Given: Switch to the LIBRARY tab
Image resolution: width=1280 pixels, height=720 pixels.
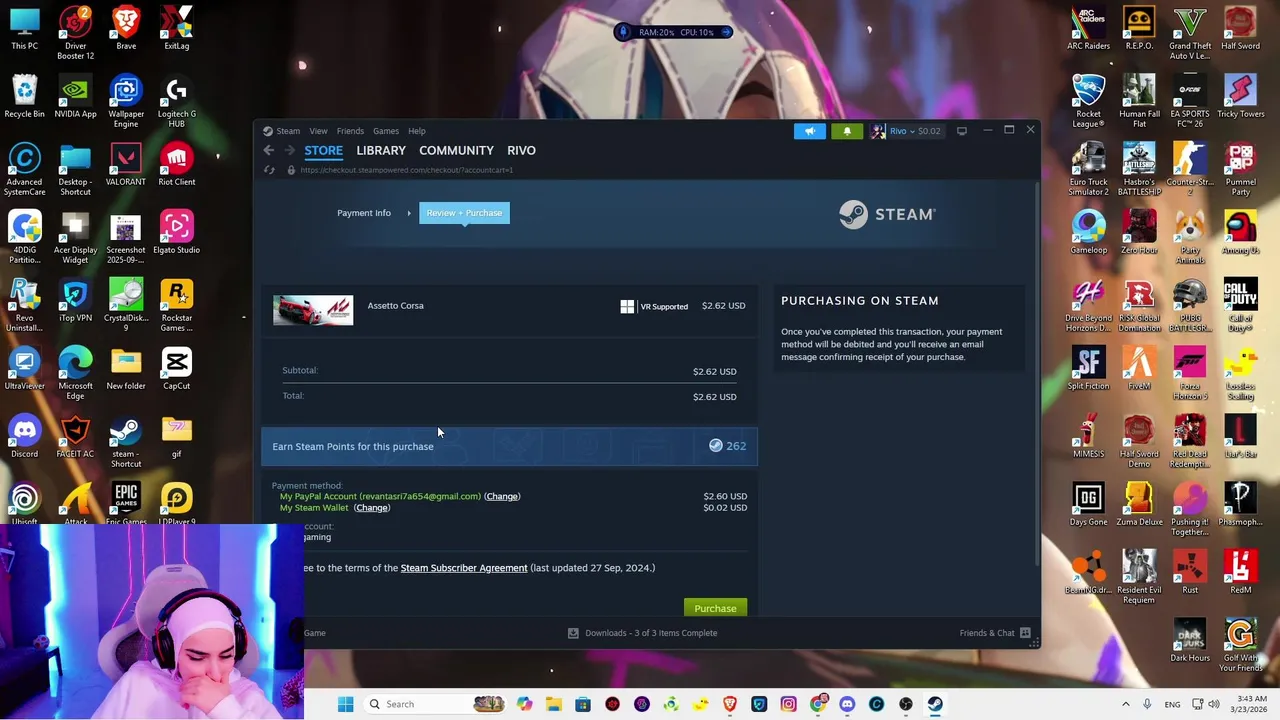Looking at the screenshot, I should tap(381, 150).
